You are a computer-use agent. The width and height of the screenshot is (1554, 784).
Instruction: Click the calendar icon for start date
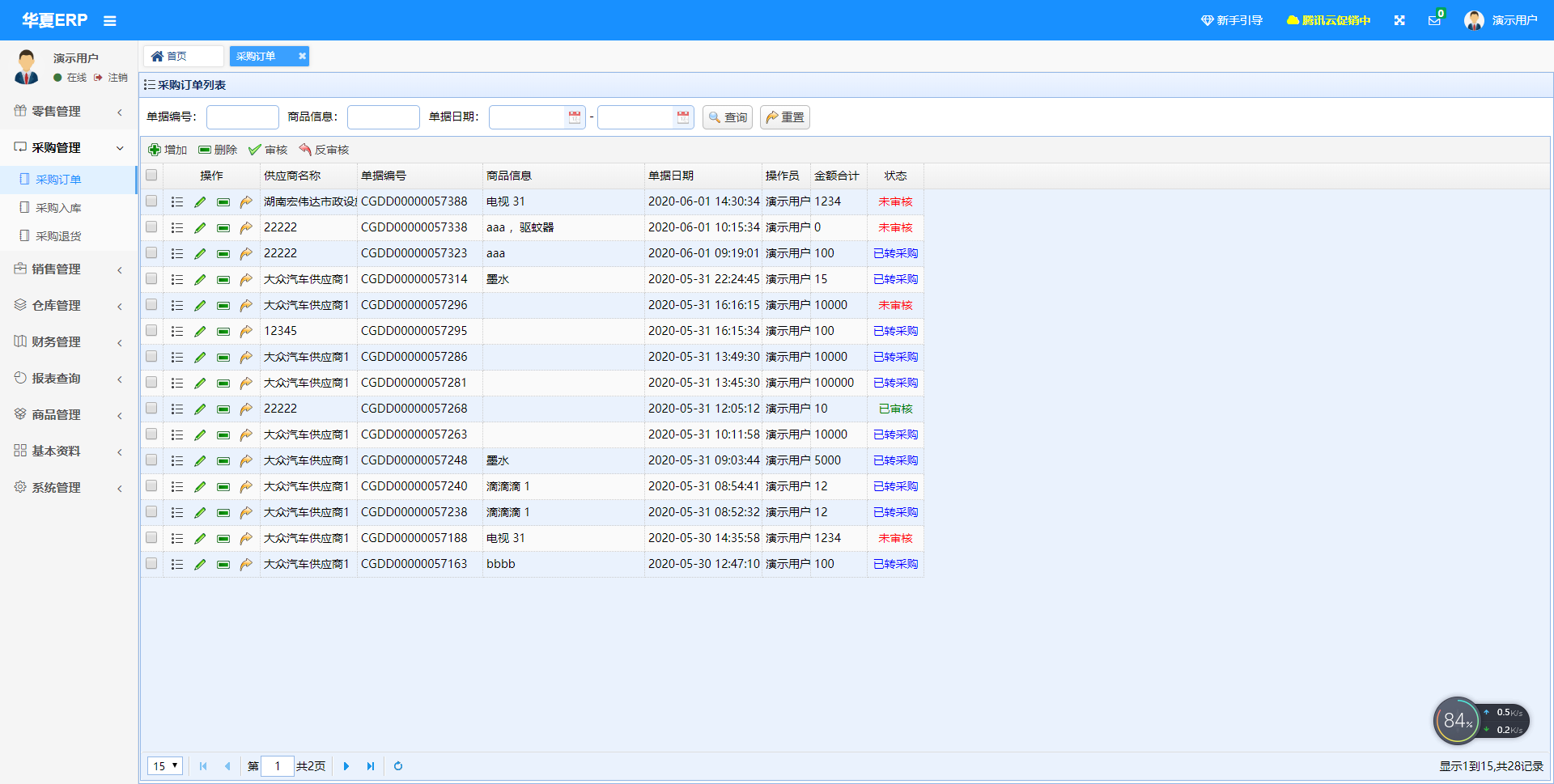(575, 117)
